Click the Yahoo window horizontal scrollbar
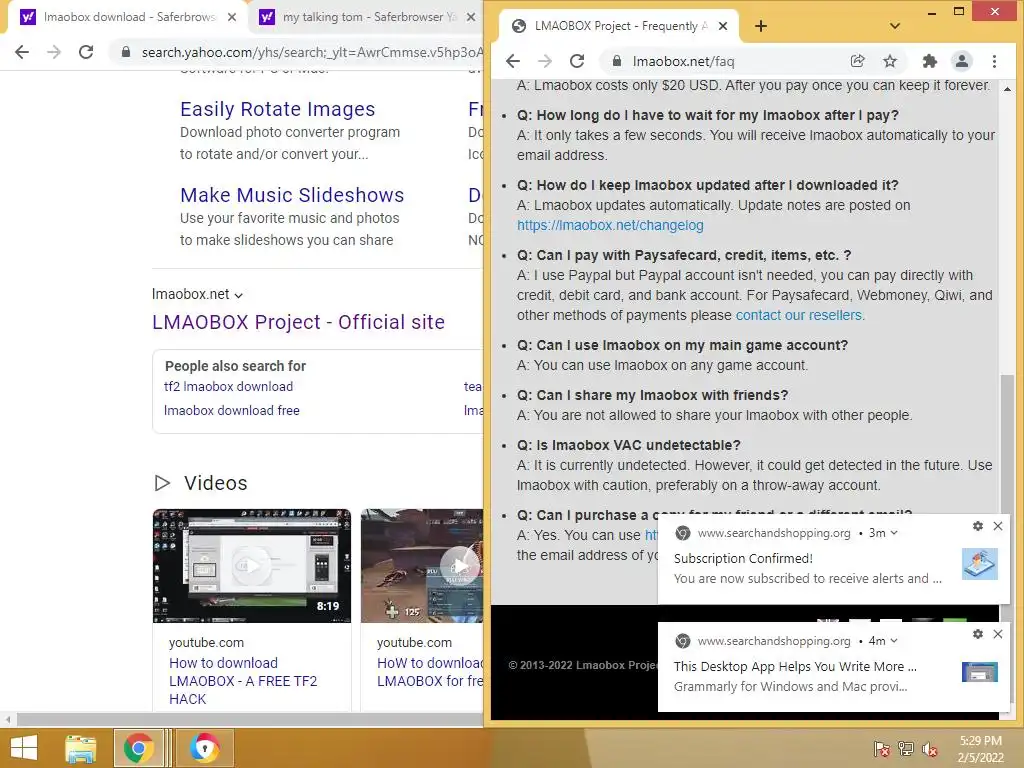 pyautogui.click(x=248, y=720)
